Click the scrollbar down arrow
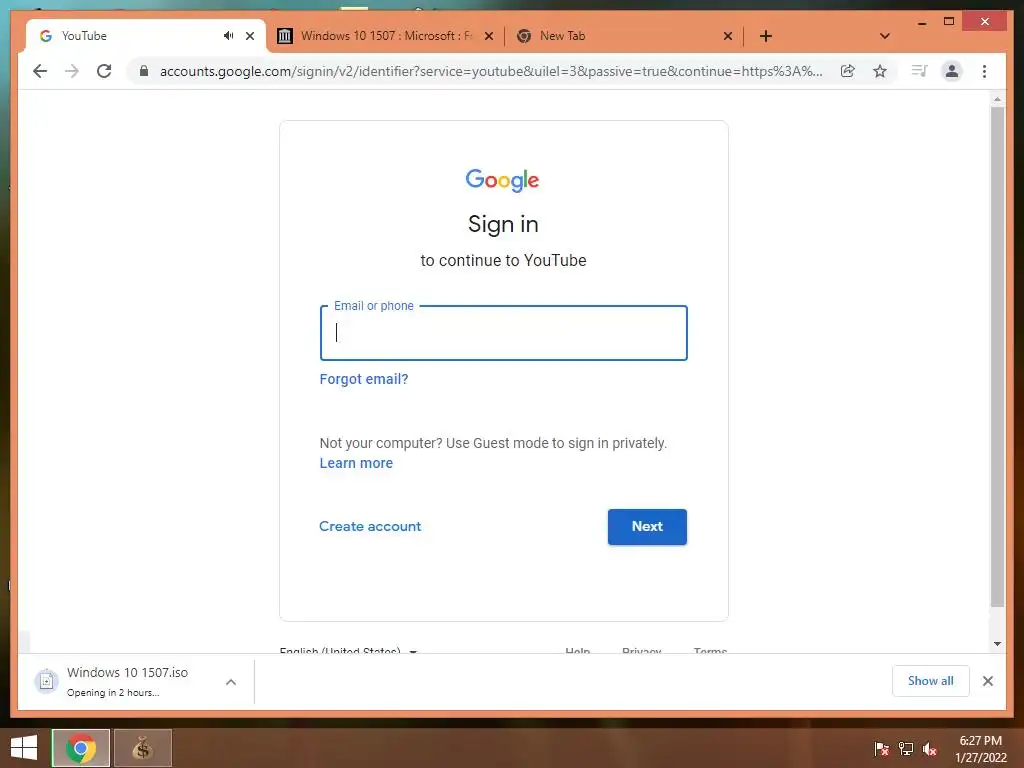Image resolution: width=1024 pixels, height=768 pixels. (997, 644)
